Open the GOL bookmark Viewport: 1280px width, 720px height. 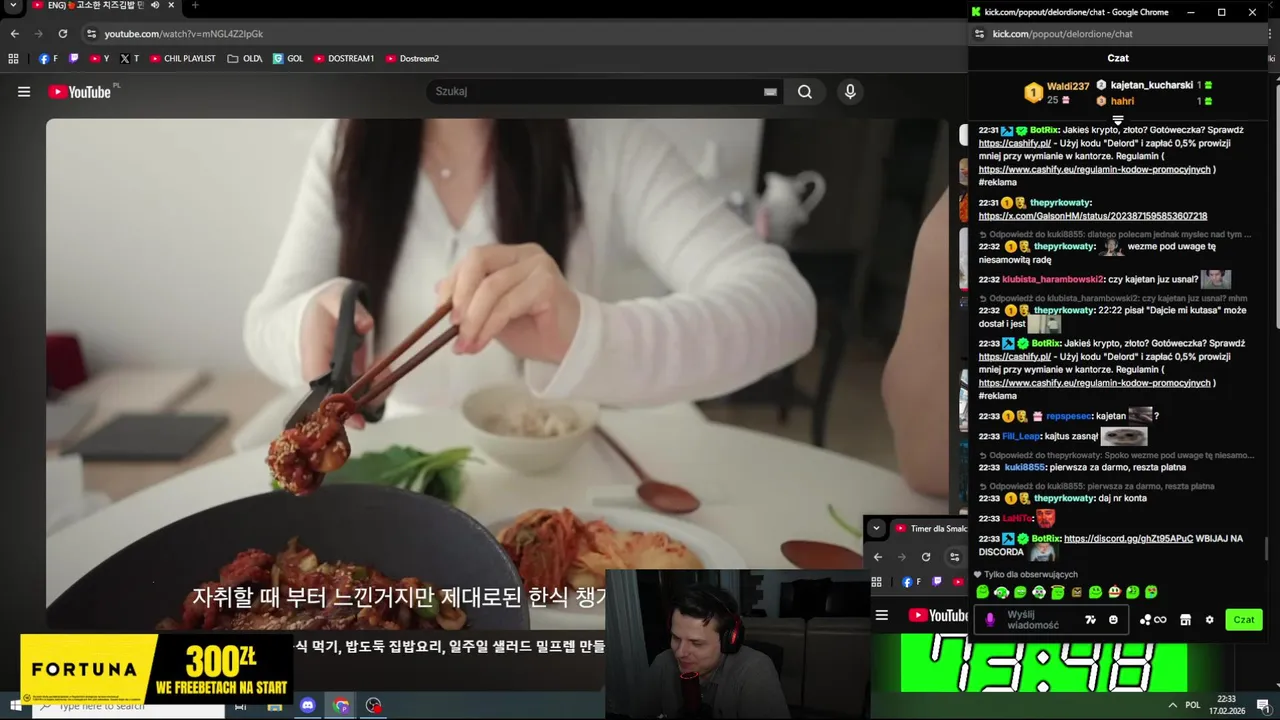[288, 59]
